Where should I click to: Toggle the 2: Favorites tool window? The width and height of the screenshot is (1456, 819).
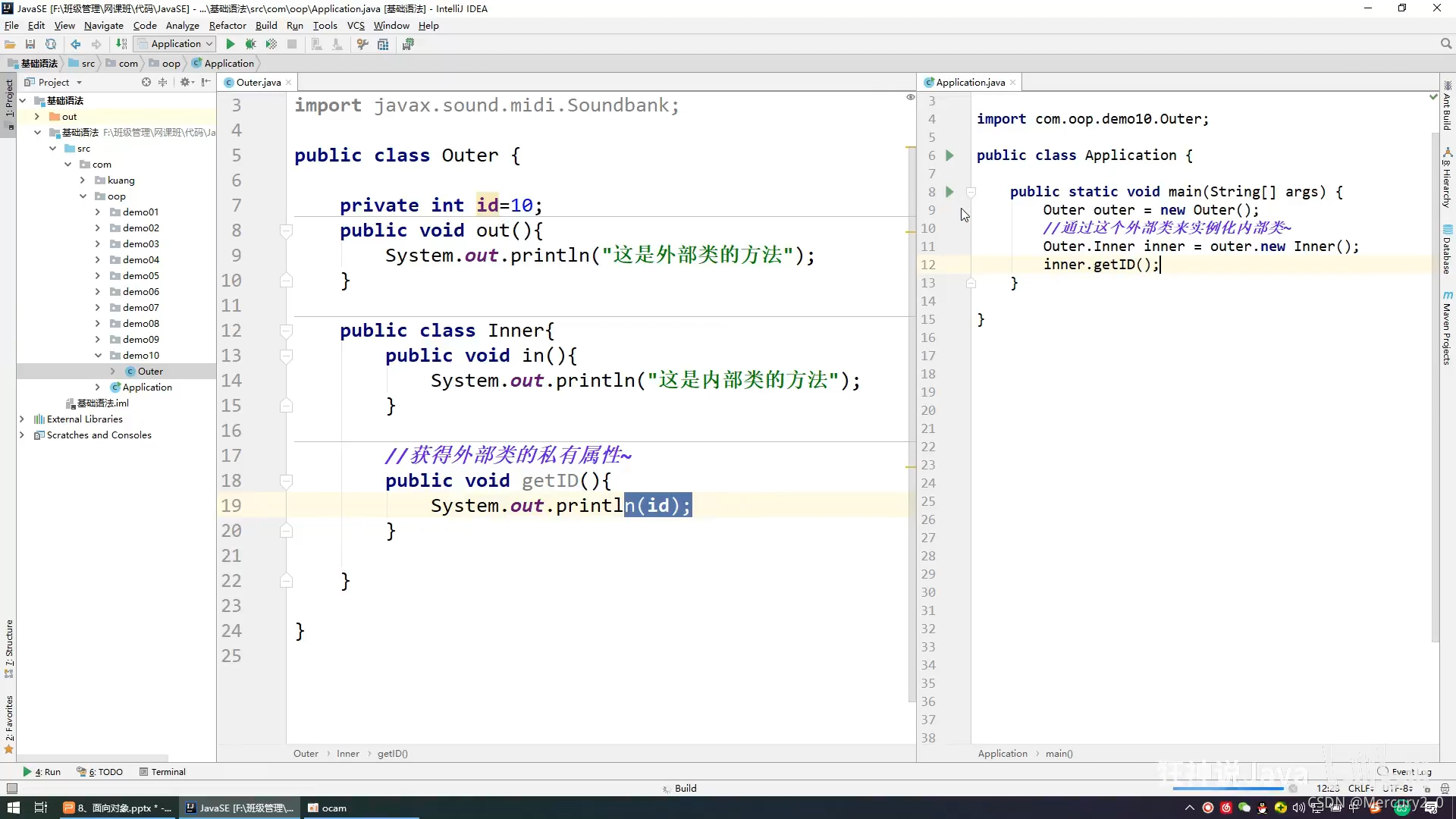8,724
